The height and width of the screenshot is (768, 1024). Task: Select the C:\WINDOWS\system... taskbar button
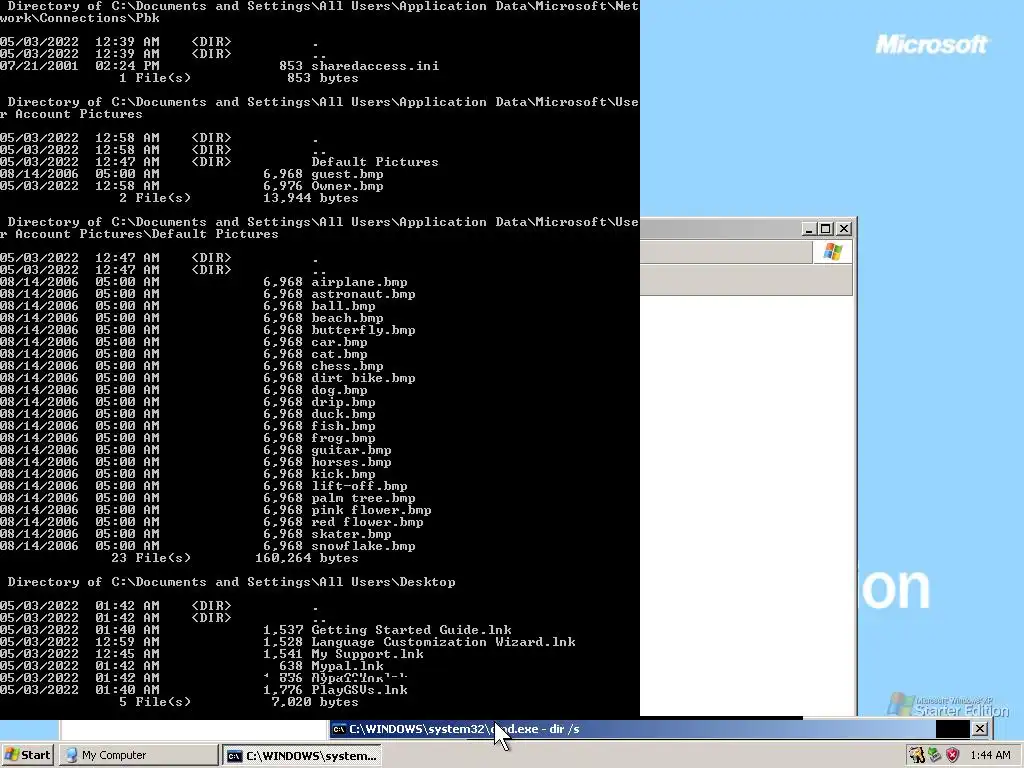click(x=302, y=755)
